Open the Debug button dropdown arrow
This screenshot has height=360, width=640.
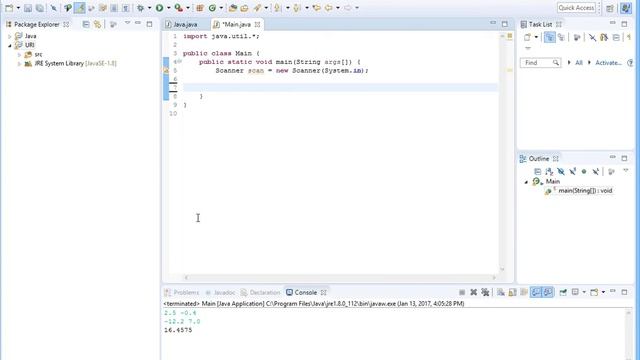(149, 8)
